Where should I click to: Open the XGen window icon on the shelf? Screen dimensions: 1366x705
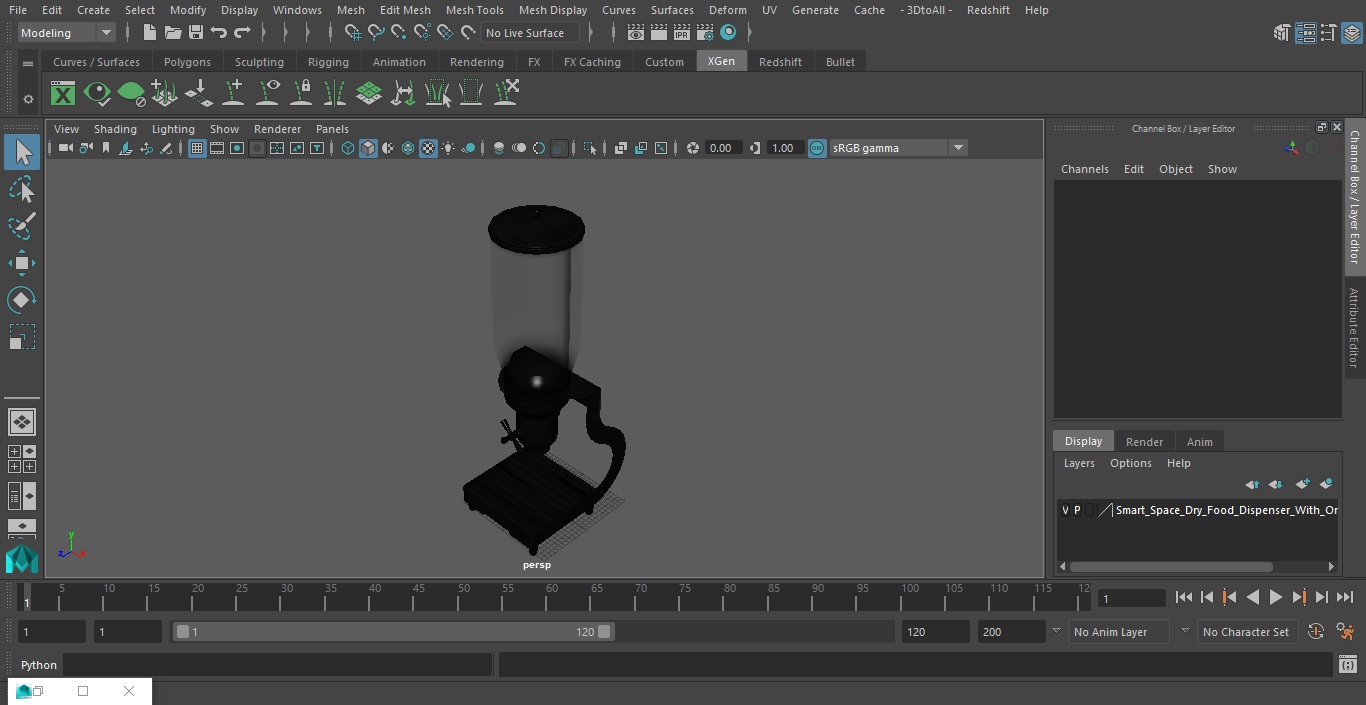pos(63,94)
